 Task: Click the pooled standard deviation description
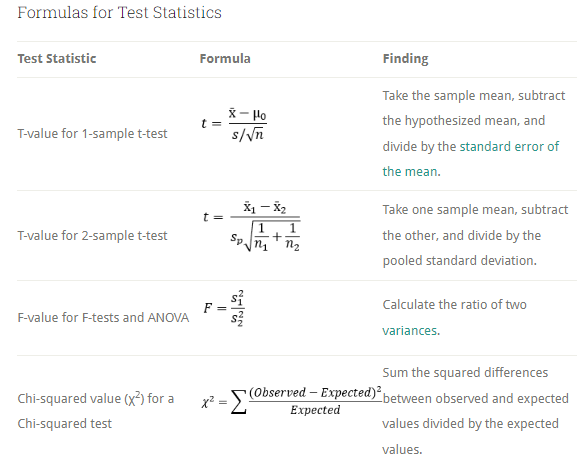click(x=476, y=235)
